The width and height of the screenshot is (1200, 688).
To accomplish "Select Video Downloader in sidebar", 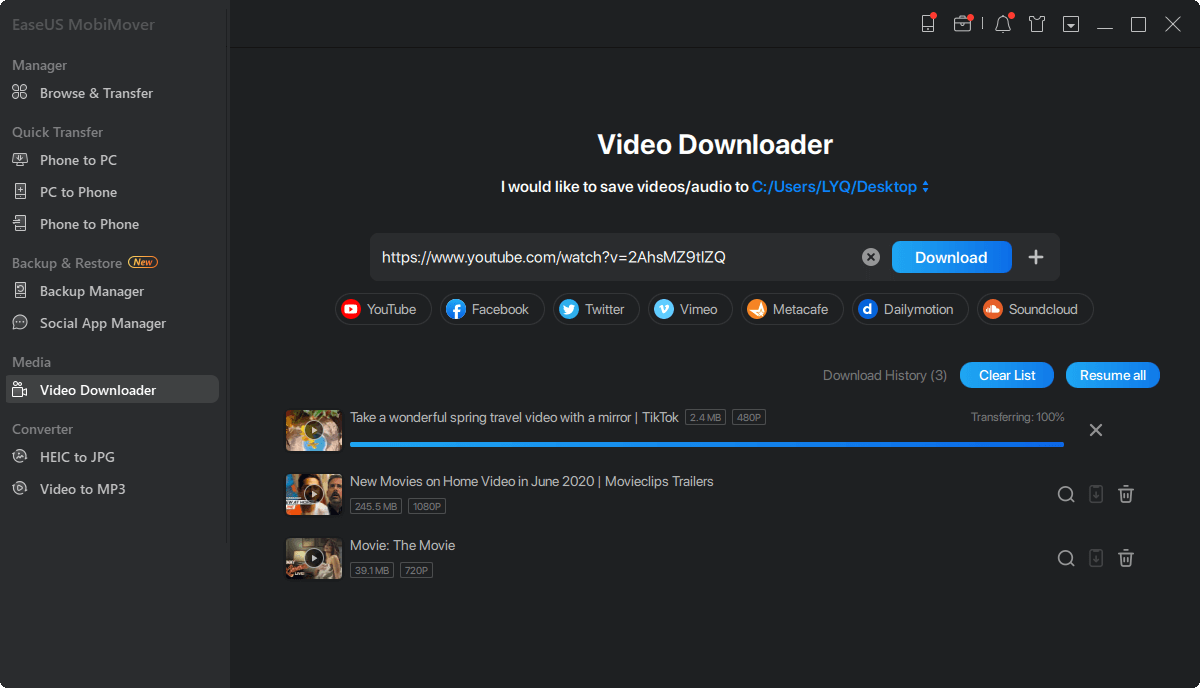I will [110, 390].
